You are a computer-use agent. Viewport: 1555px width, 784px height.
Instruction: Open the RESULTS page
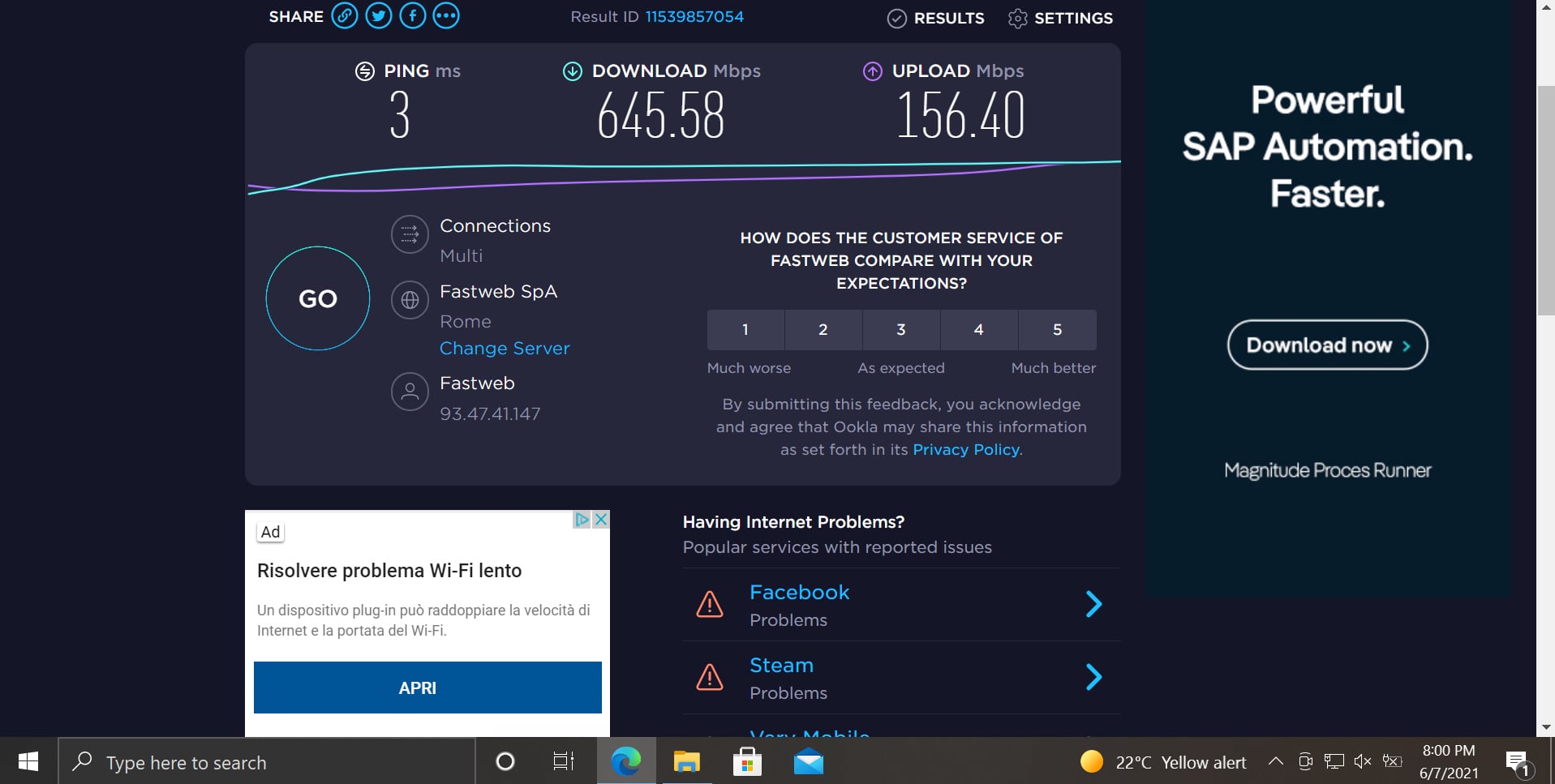pyautogui.click(x=936, y=19)
